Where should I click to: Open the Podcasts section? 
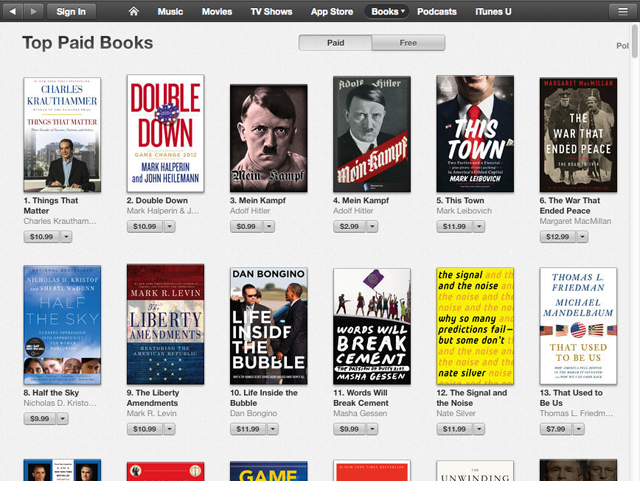point(437,11)
